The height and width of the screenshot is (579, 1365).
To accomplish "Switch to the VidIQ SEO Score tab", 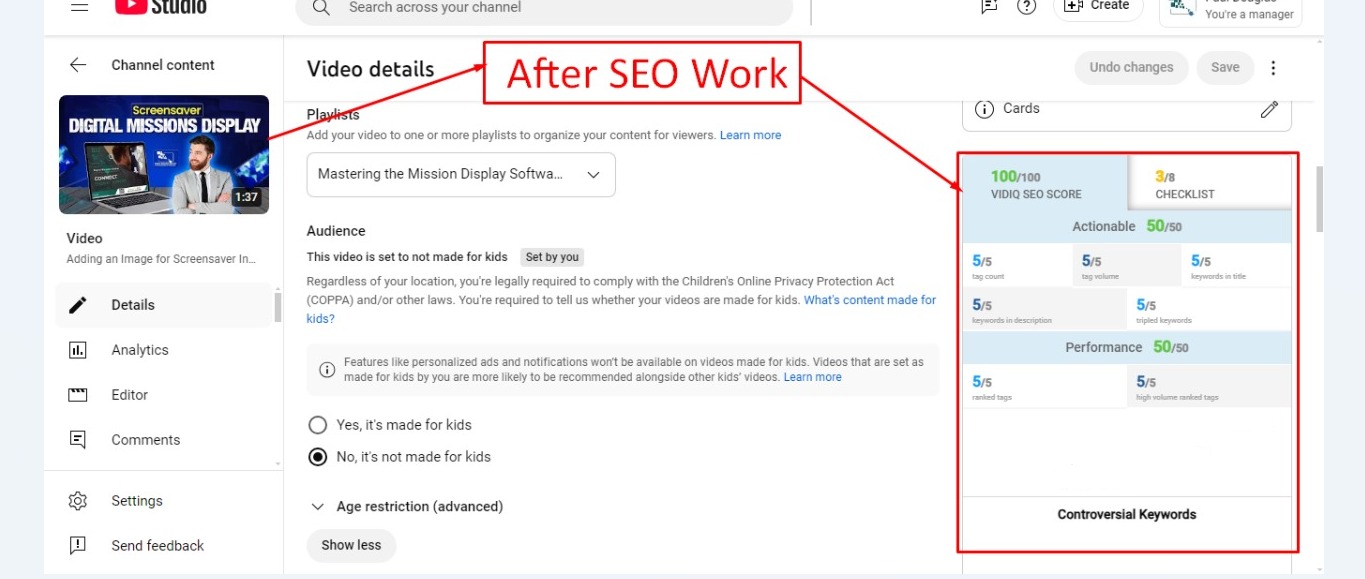I will [x=1043, y=184].
